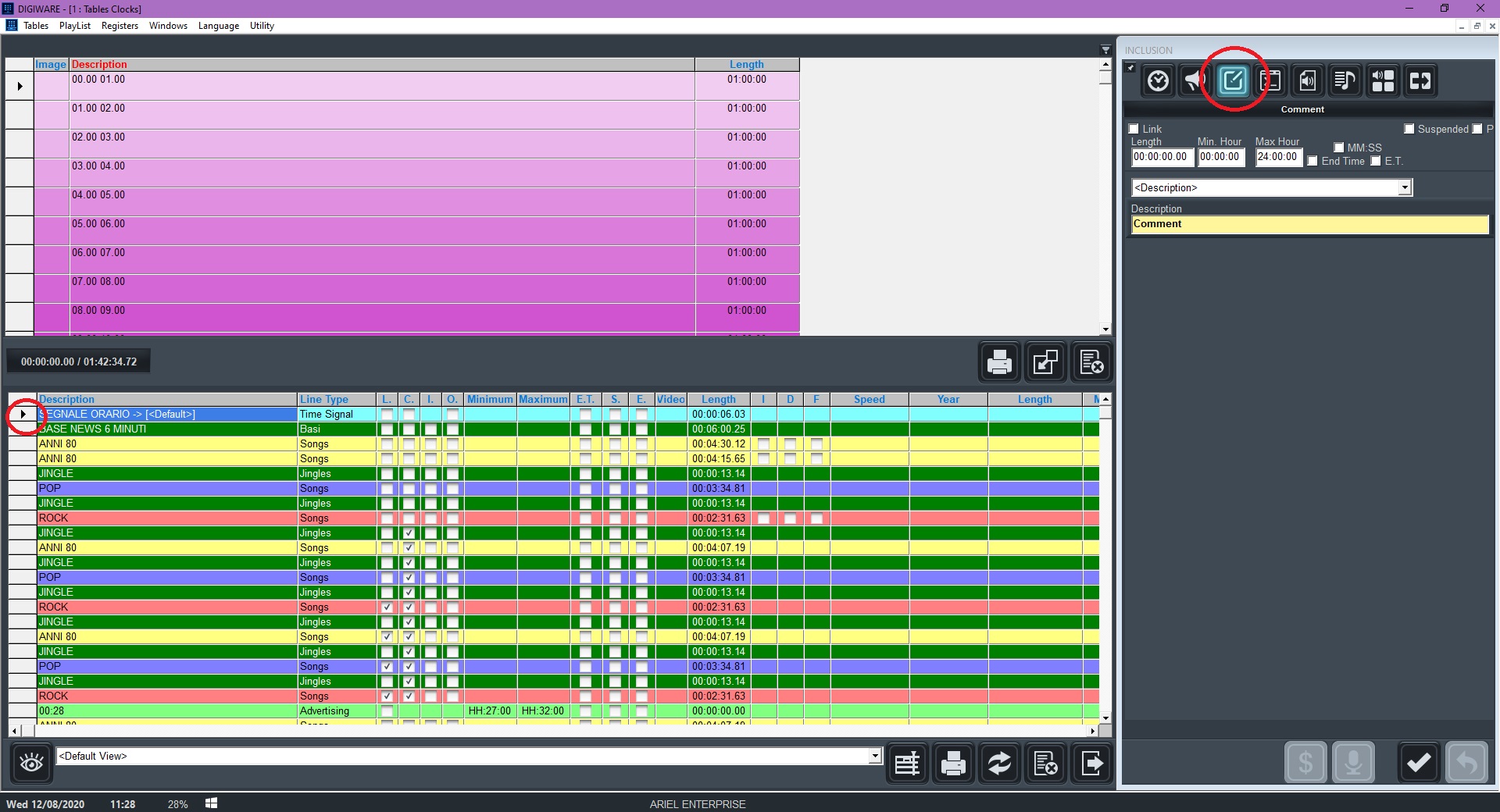This screenshot has height=812, width=1500.
Task: Click the printer icon above the playlist grid
Action: (999, 362)
